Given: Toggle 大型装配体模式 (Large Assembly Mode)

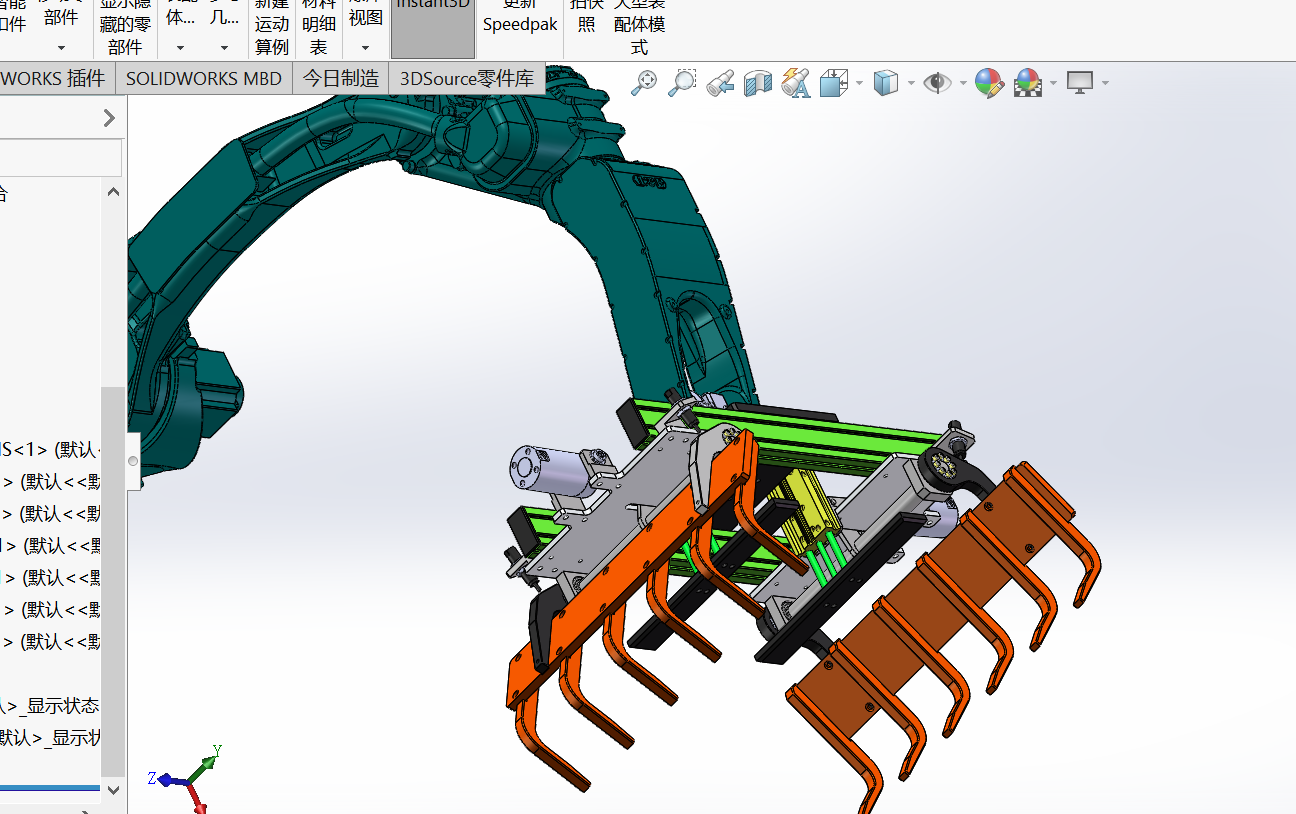Looking at the screenshot, I should click(639, 28).
